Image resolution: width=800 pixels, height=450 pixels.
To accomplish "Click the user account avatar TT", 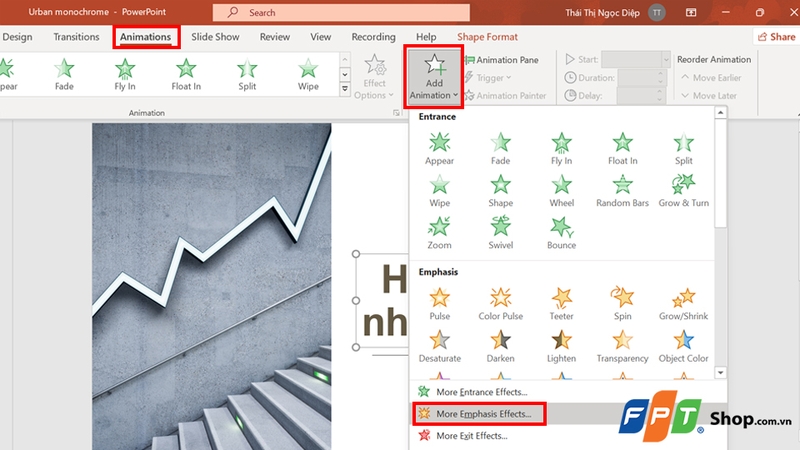I will 657,12.
